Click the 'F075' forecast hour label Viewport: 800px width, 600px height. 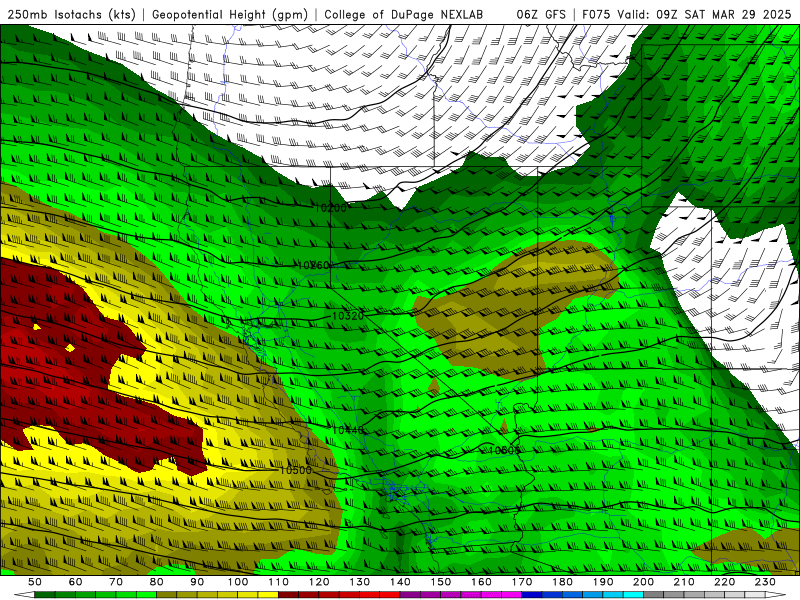pos(597,14)
